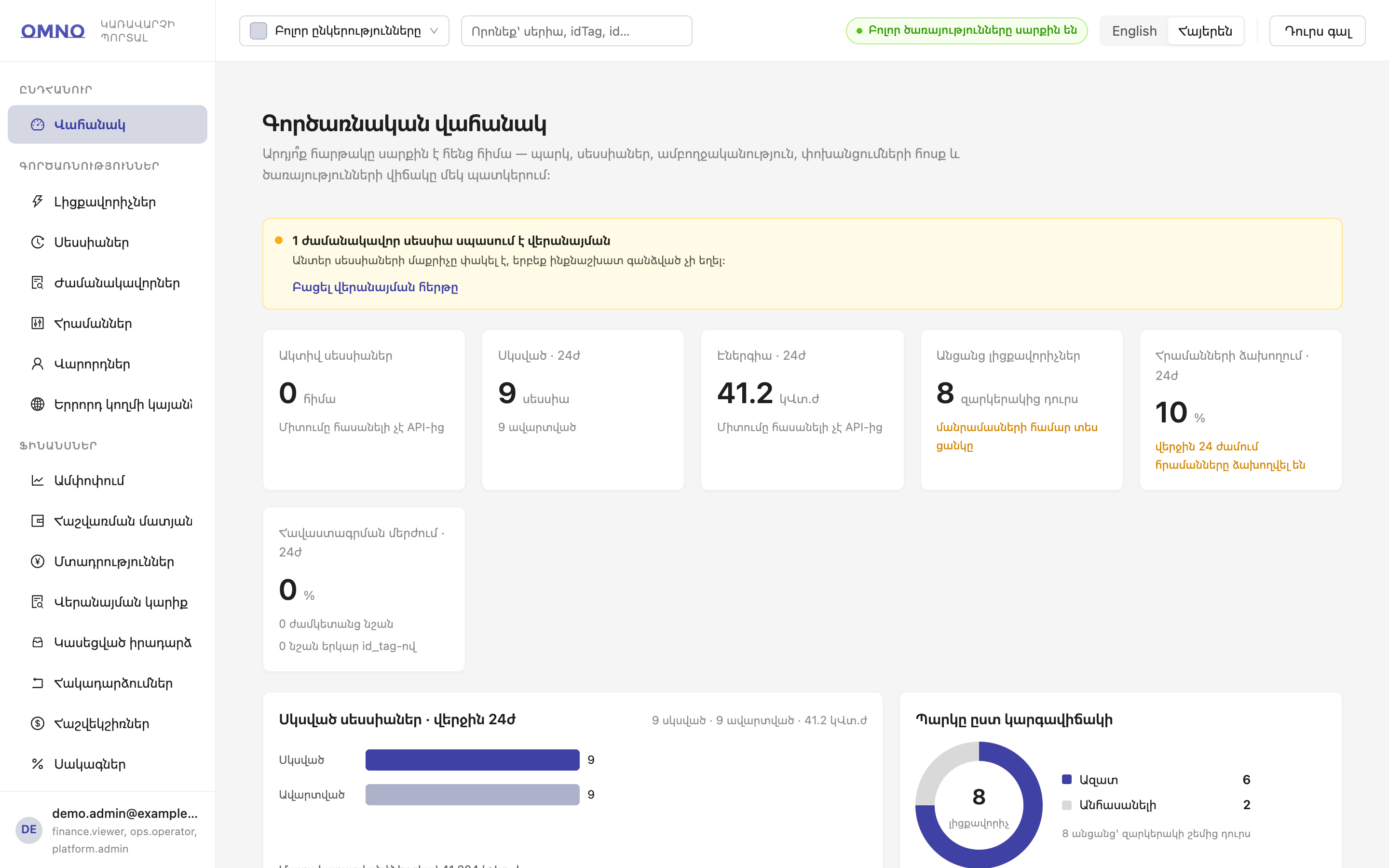Click the Սկսված blue bar in chart

pos(472,759)
